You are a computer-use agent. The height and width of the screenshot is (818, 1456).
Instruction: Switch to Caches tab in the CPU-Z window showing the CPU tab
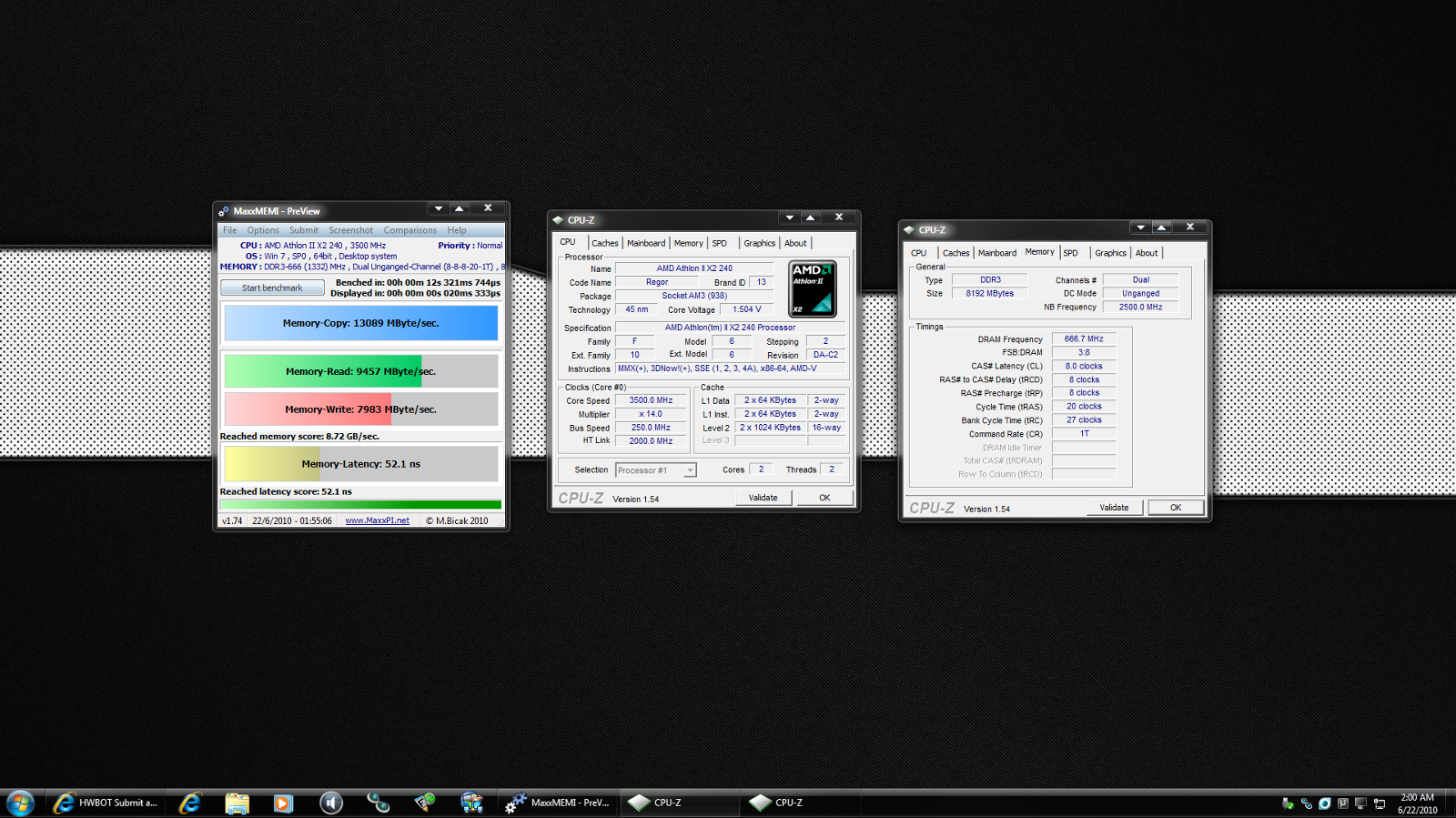[605, 244]
